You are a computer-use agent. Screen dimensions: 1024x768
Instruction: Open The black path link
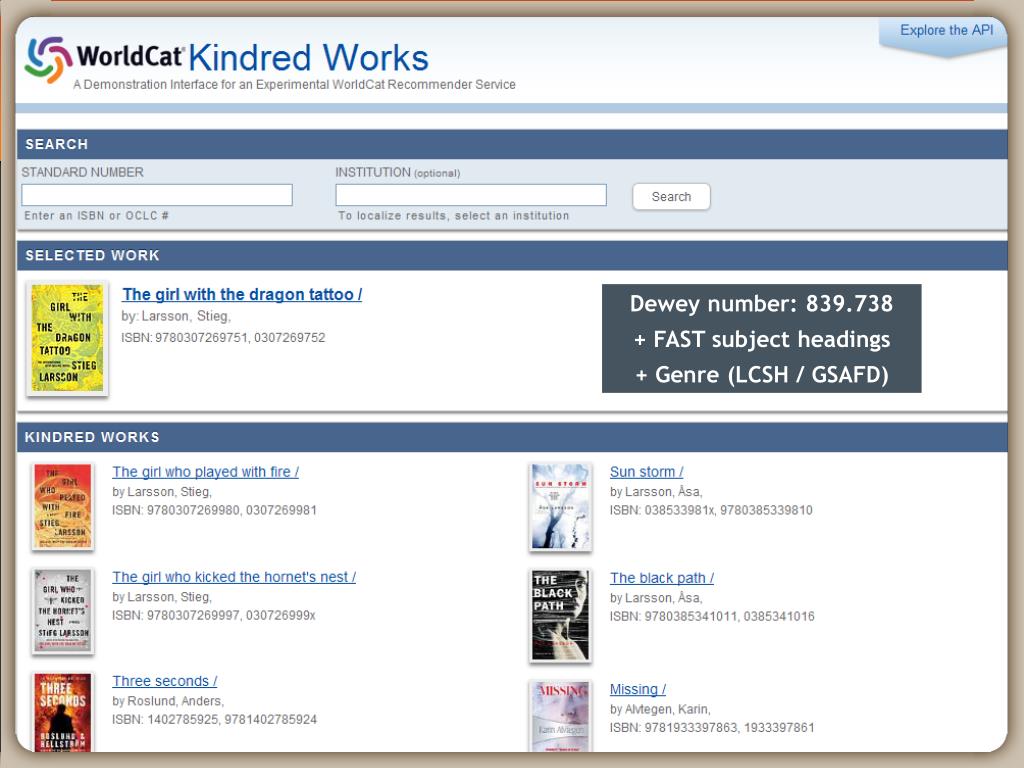(662, 578)
